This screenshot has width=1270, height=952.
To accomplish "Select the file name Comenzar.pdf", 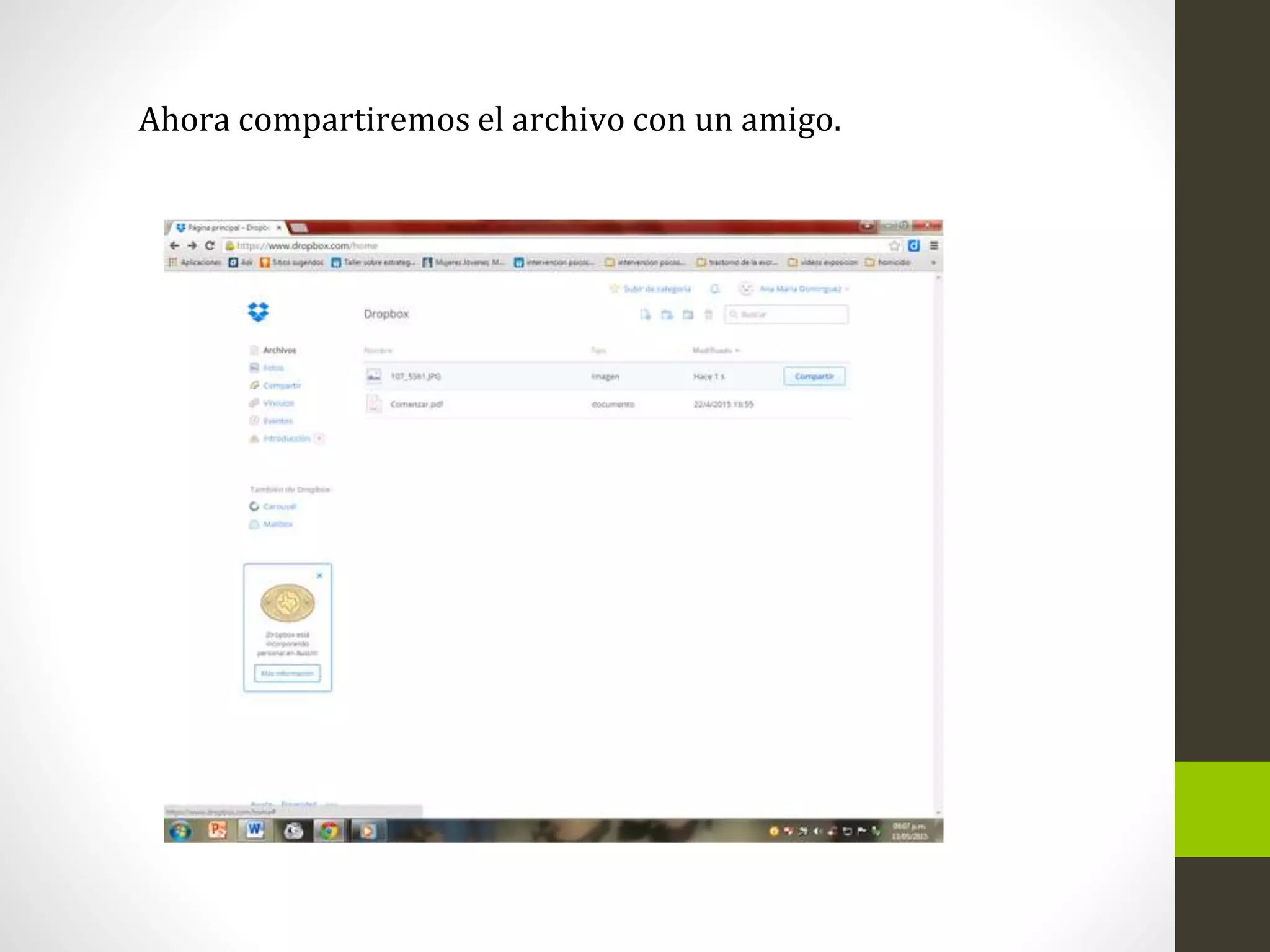I will [417, 404].
